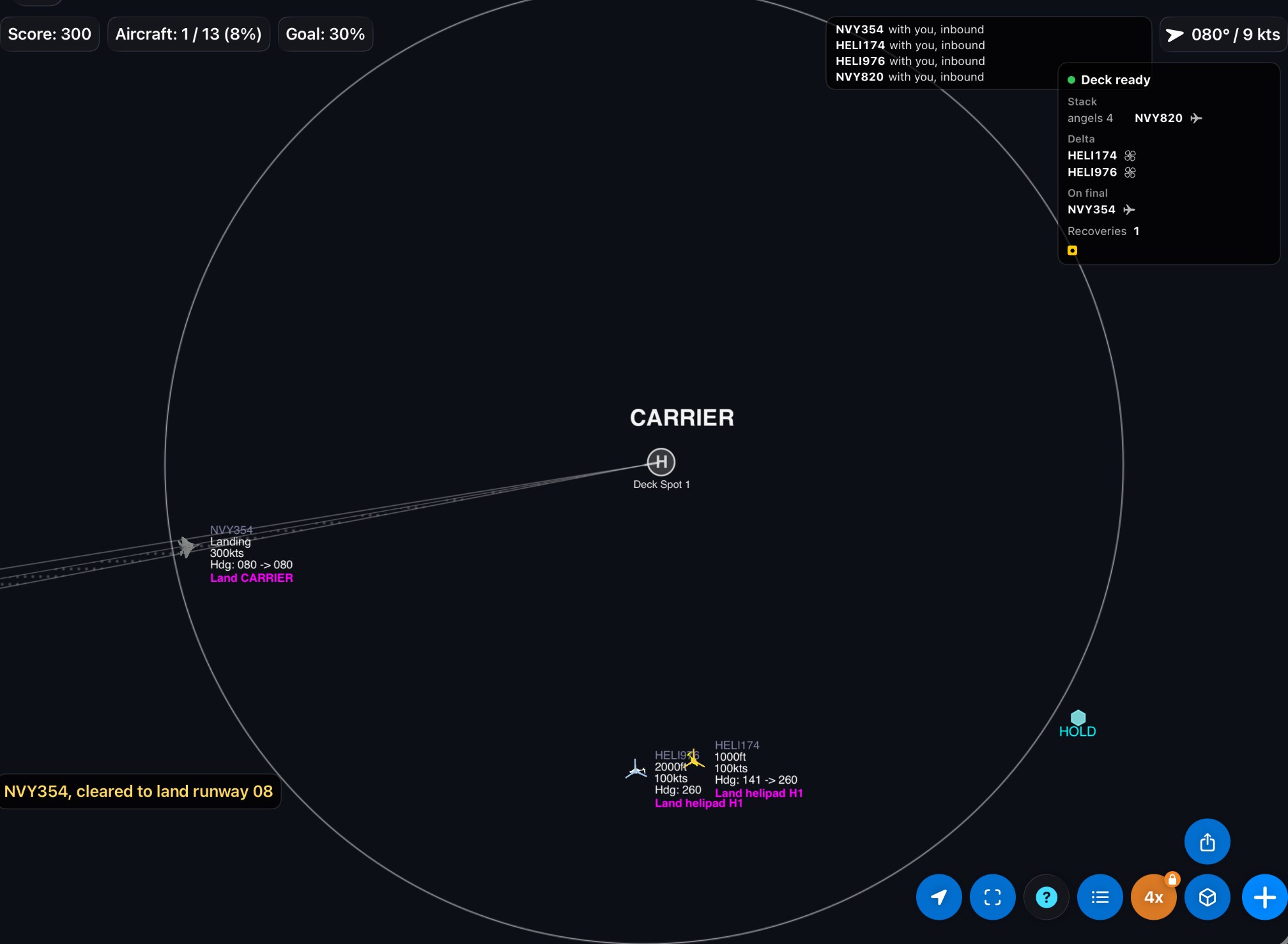Click the CARRIER label
The width and height of the screenshot is (1288, 944).
[682, 418]
